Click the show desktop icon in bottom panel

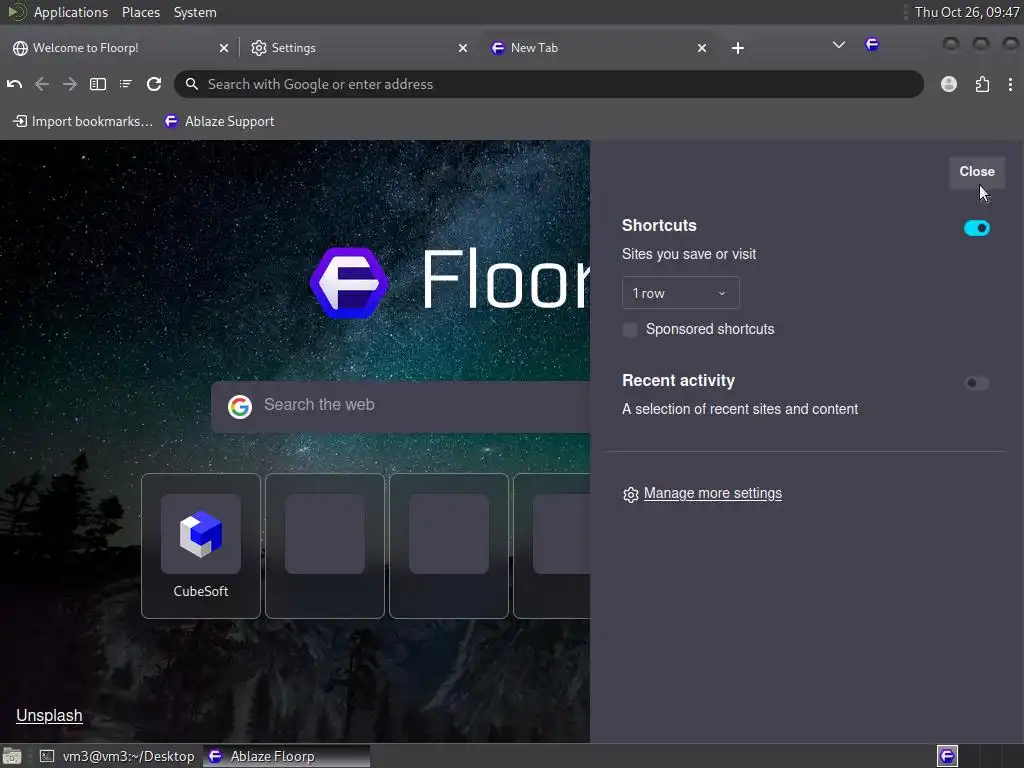[12, 756]
